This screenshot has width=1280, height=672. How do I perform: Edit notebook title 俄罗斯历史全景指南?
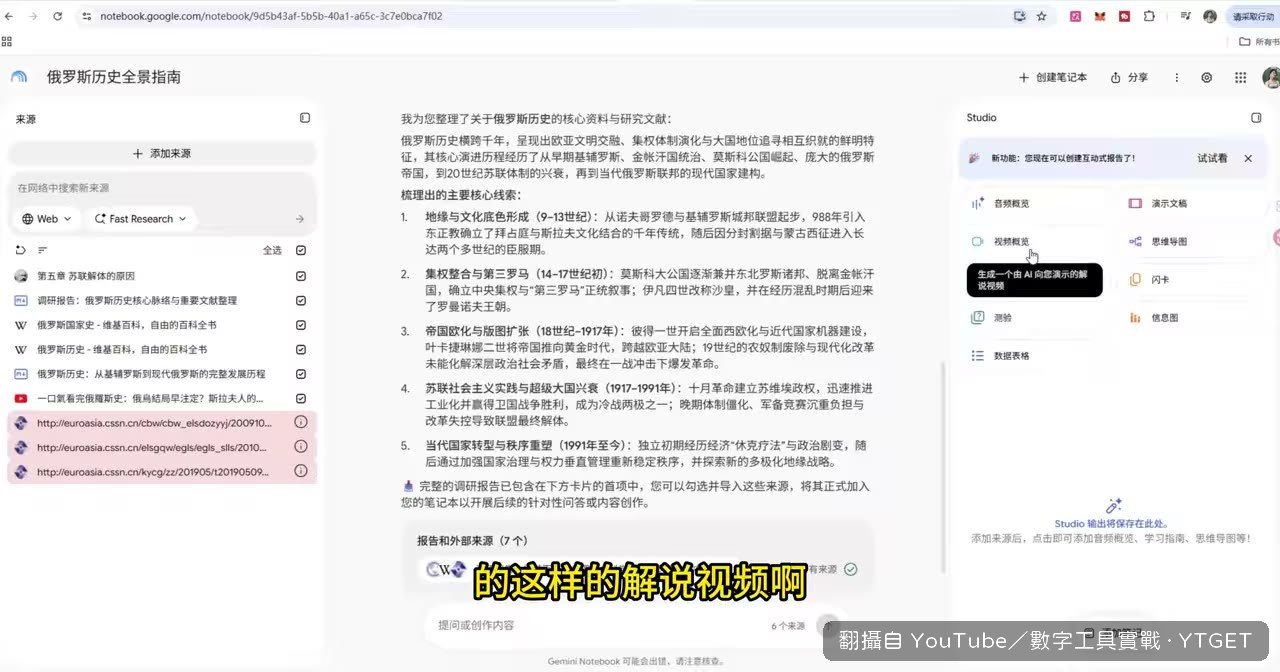[x=114, y=77]
